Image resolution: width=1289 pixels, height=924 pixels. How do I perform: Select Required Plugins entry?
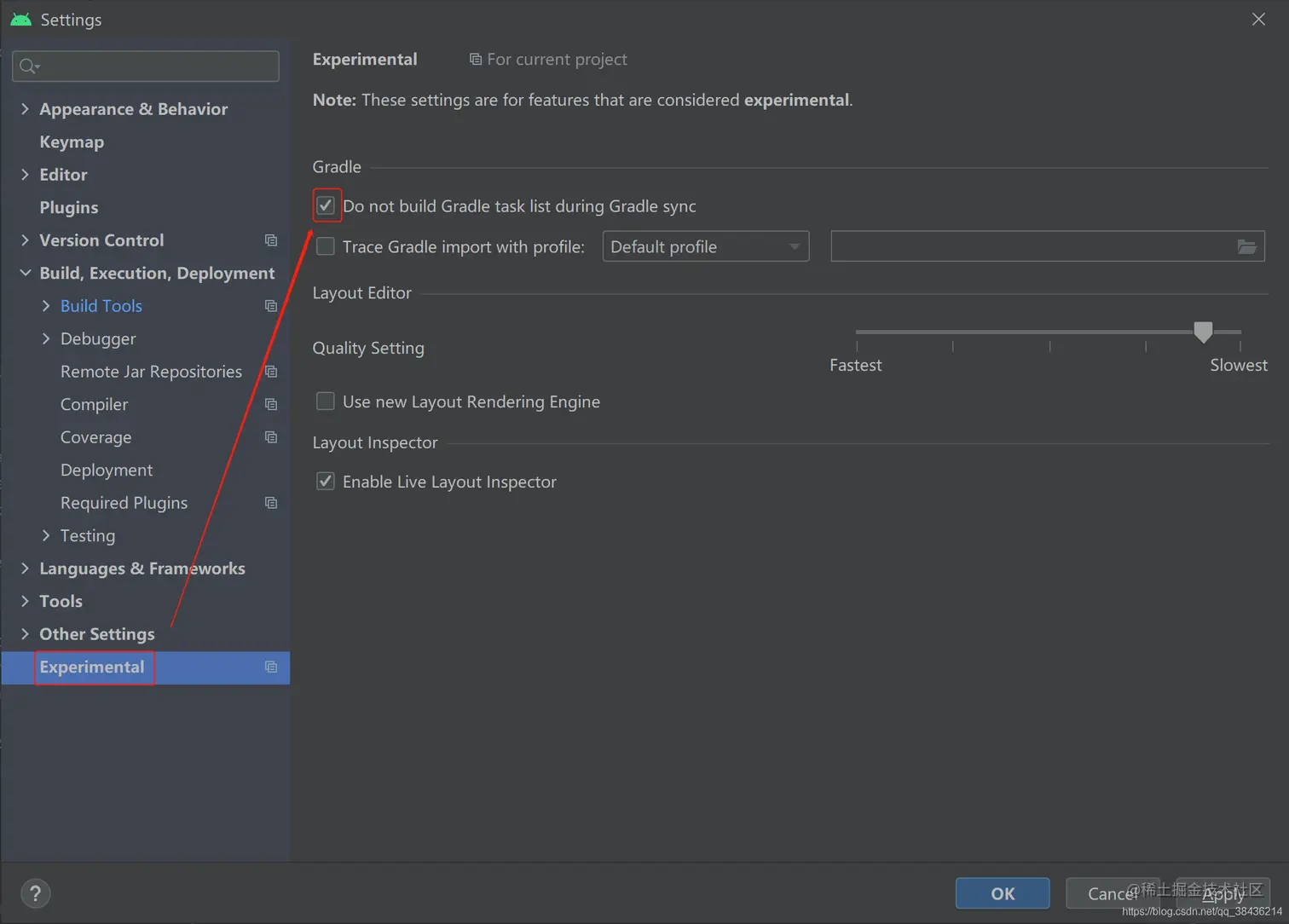pyautogui.click(x=124, y=503)
